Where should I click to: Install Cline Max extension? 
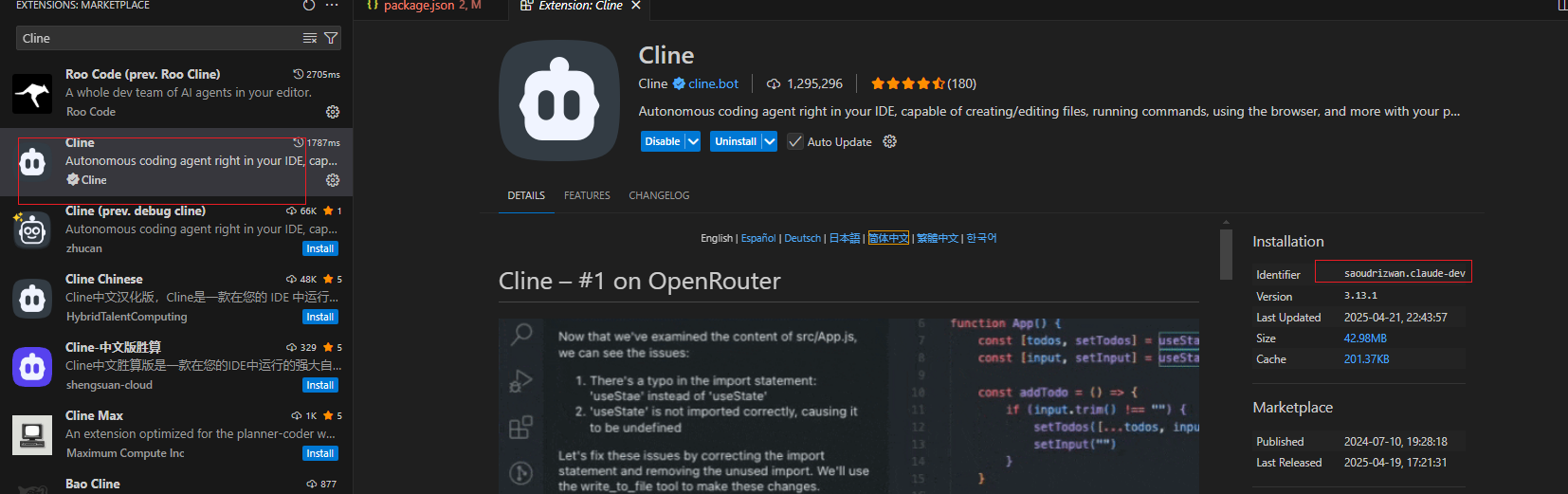(x=320, y=453)
